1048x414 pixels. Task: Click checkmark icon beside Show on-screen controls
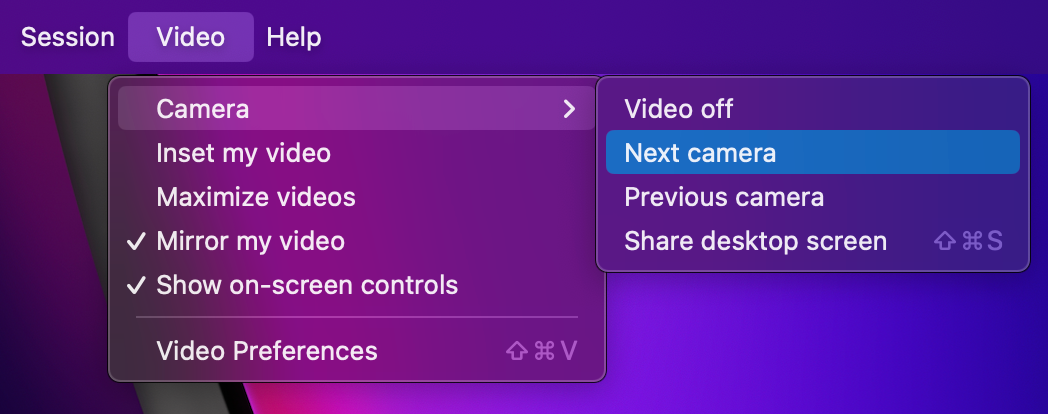(137, 285)
